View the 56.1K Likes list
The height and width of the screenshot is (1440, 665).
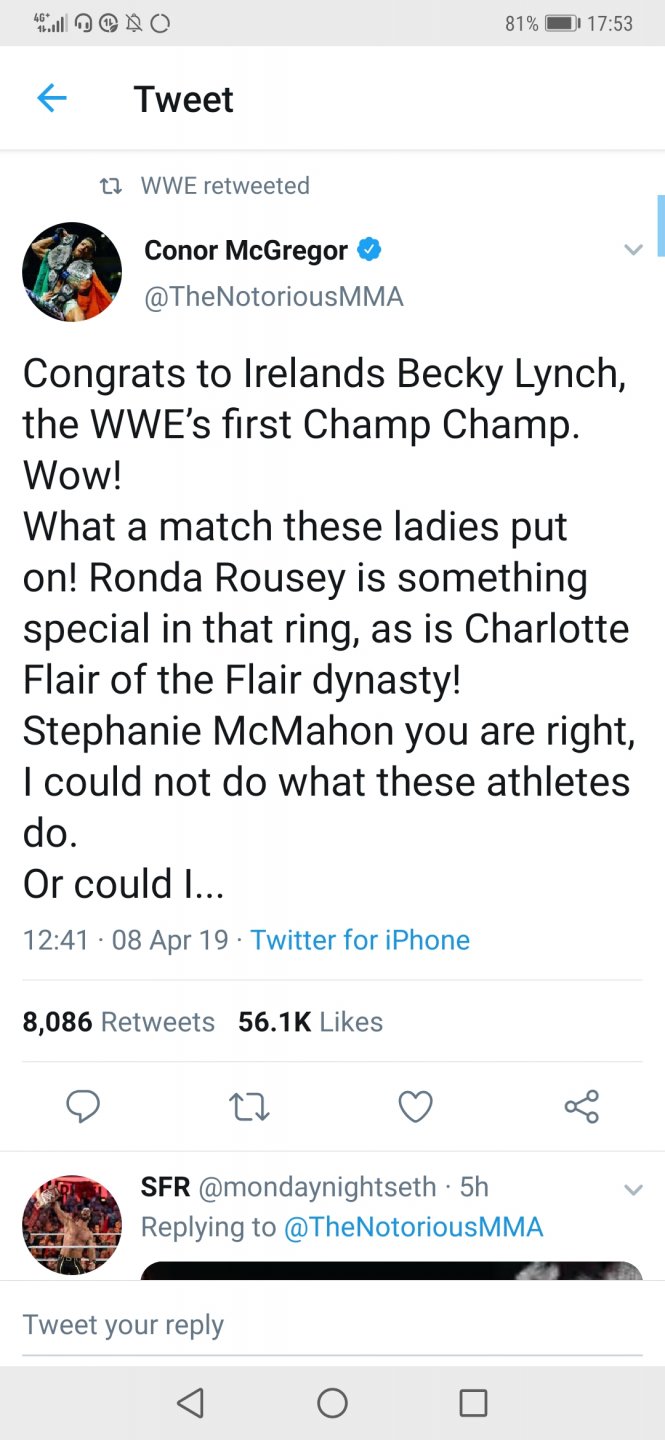point(310,1022)
